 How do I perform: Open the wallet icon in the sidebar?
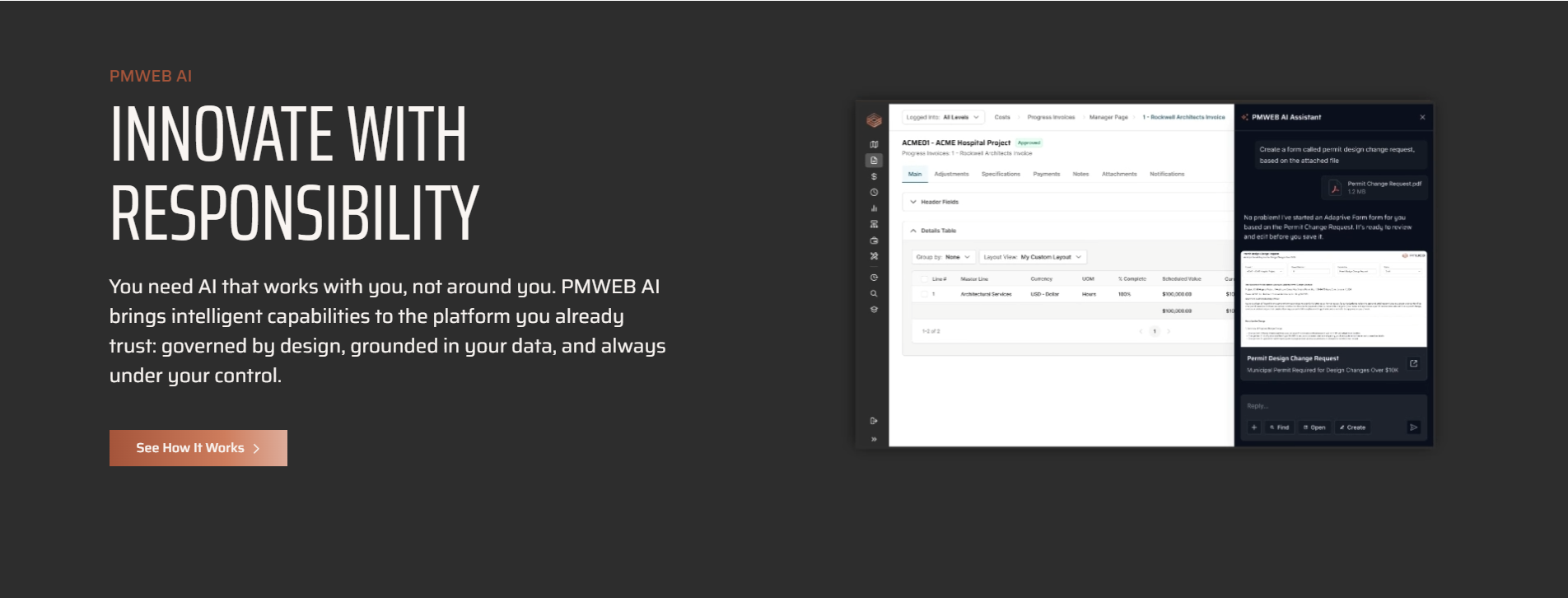874,241
